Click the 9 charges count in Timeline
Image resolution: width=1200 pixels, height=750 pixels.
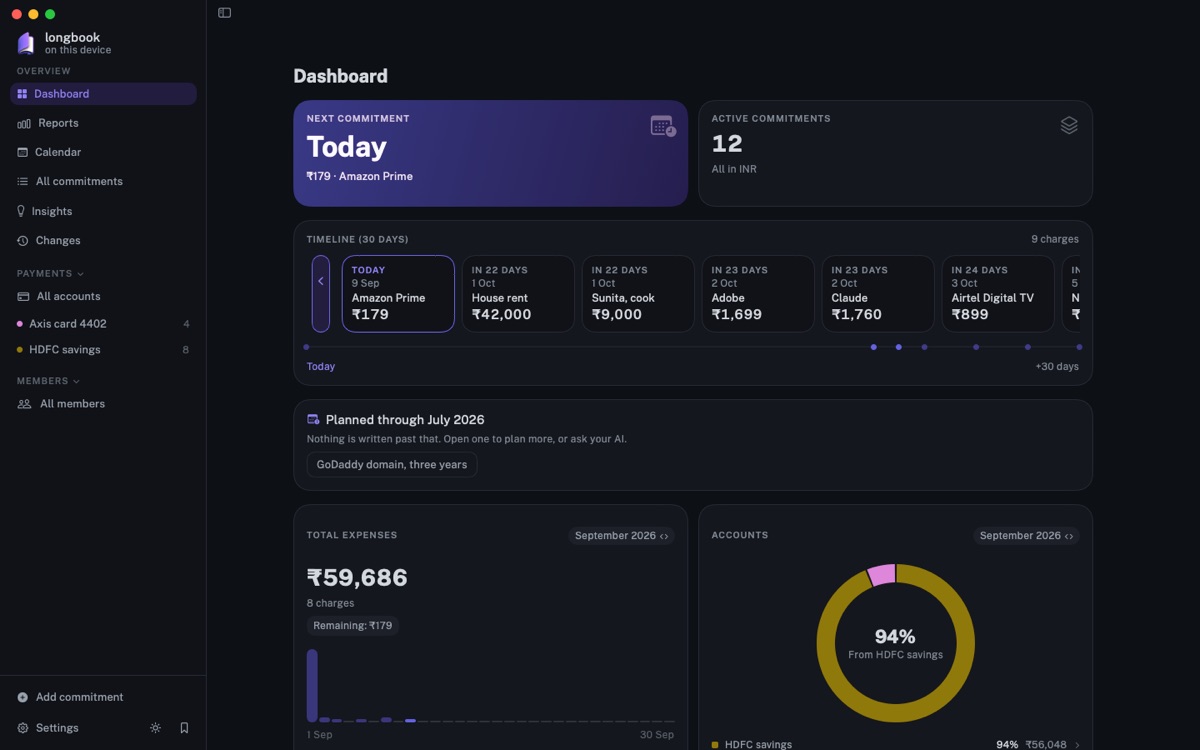1055,239
